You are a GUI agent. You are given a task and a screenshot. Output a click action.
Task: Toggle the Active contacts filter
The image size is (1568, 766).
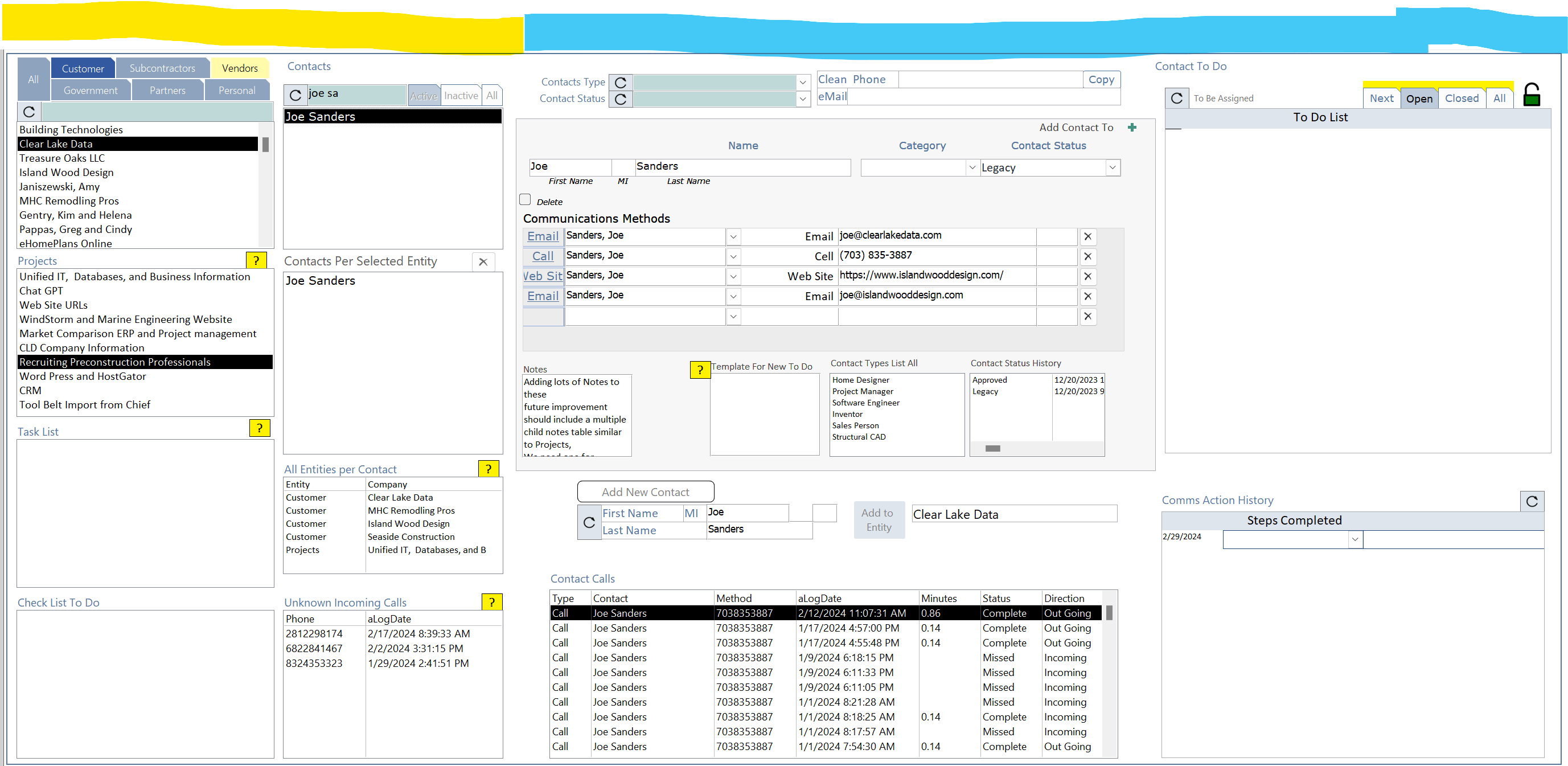tap(423, 96)
